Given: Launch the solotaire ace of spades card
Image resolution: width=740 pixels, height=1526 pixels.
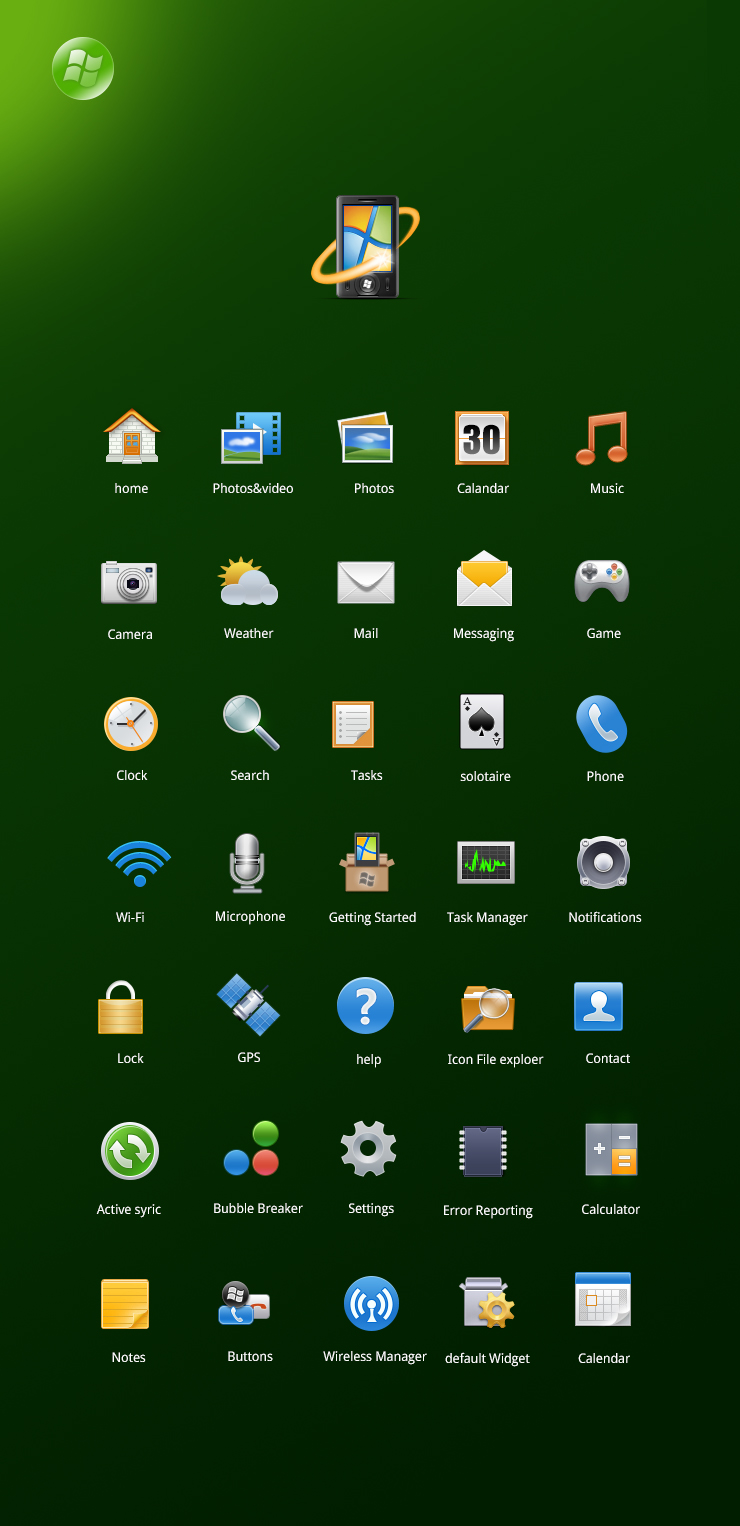Looking at the screenshot, I should (x=482, y=722).
